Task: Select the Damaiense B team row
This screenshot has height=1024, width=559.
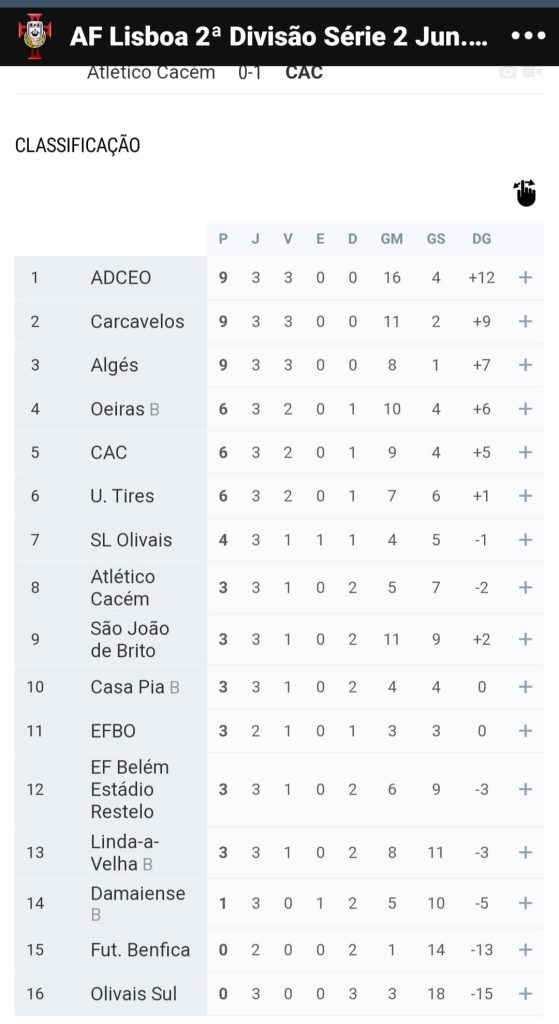Action: tap(279, 903)
